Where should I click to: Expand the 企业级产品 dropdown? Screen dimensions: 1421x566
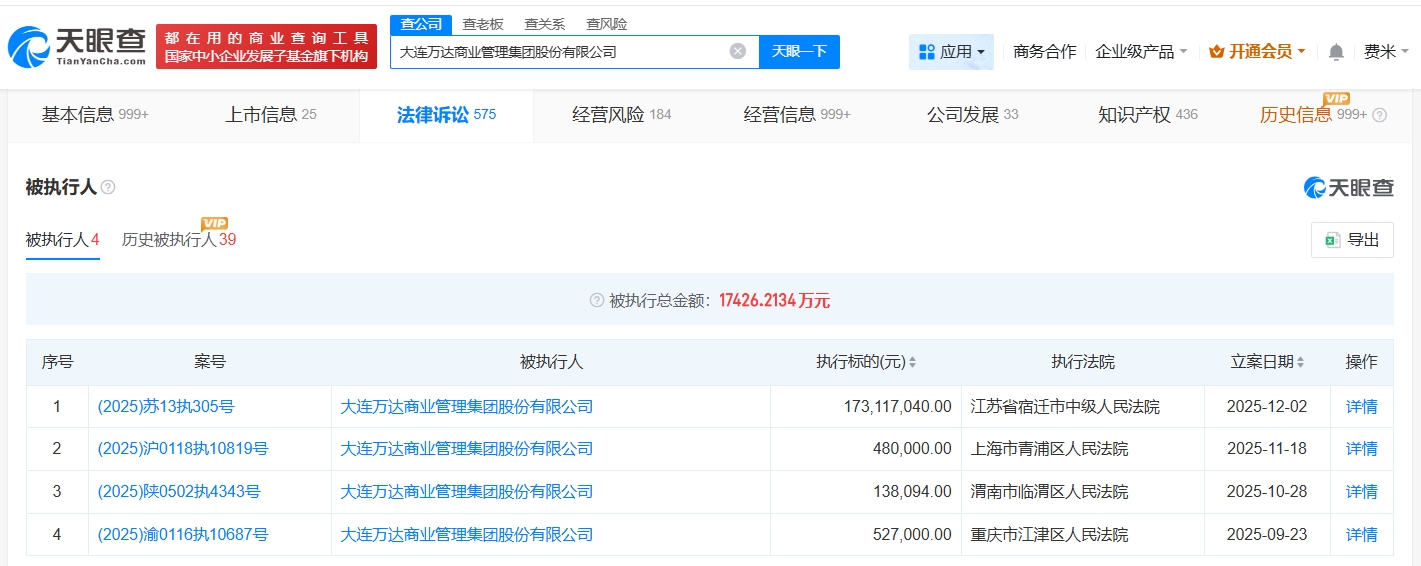(x=1141, y=52)
